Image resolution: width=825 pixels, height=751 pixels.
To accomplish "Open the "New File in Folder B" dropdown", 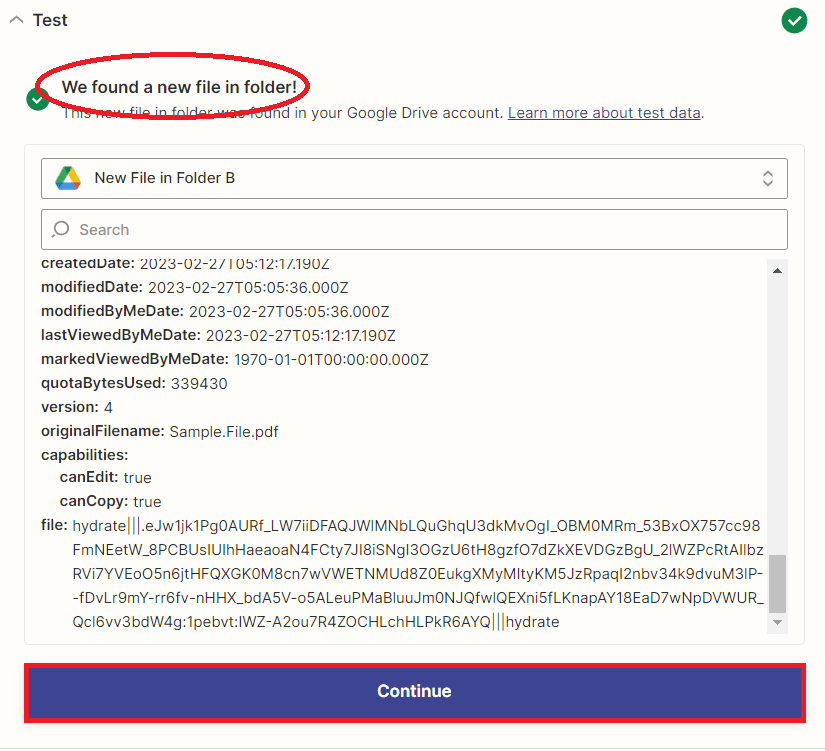I will pos(413,178).
